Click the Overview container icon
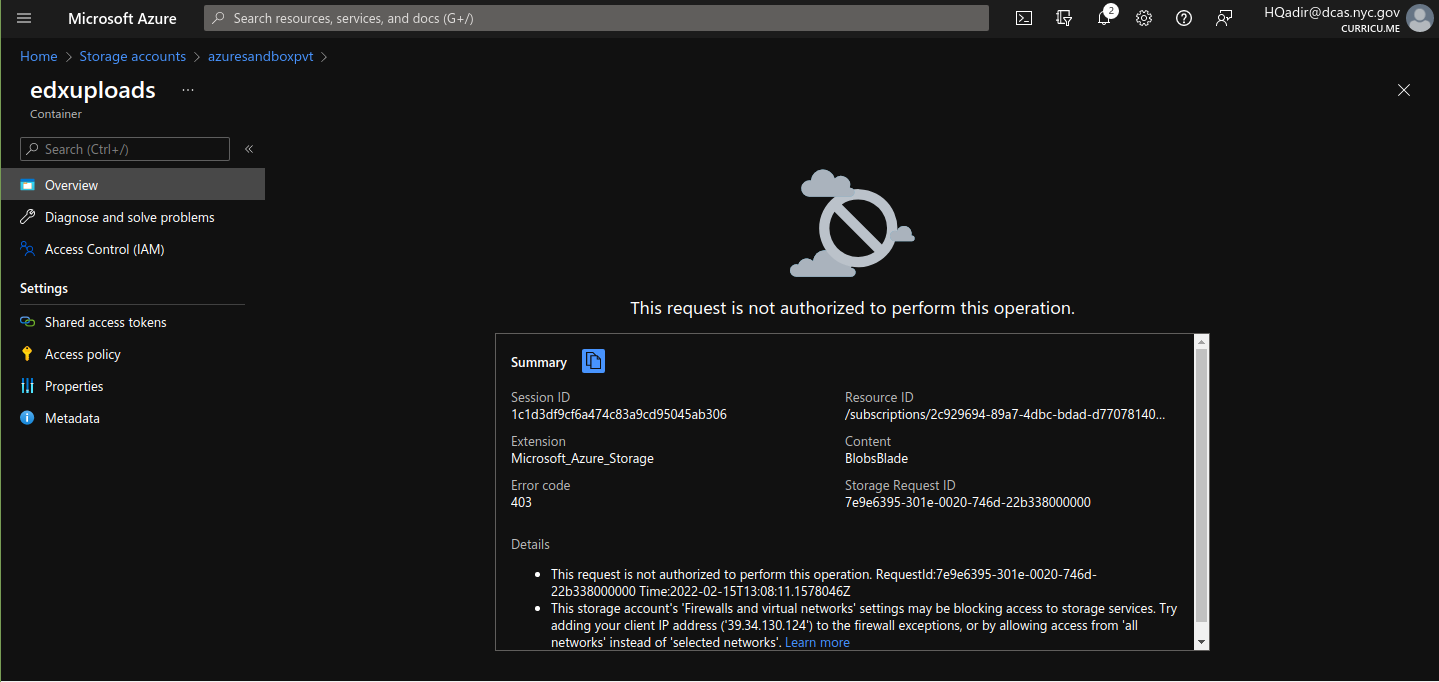Viewport: 1439px width, 682px height. (x=27, y=185)
